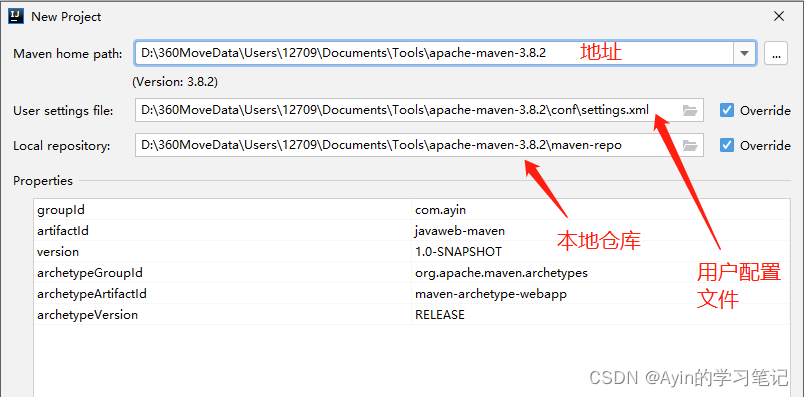Click the 'User settings file:' label
This screenshot has width=804, height=397.
point(64,110)
